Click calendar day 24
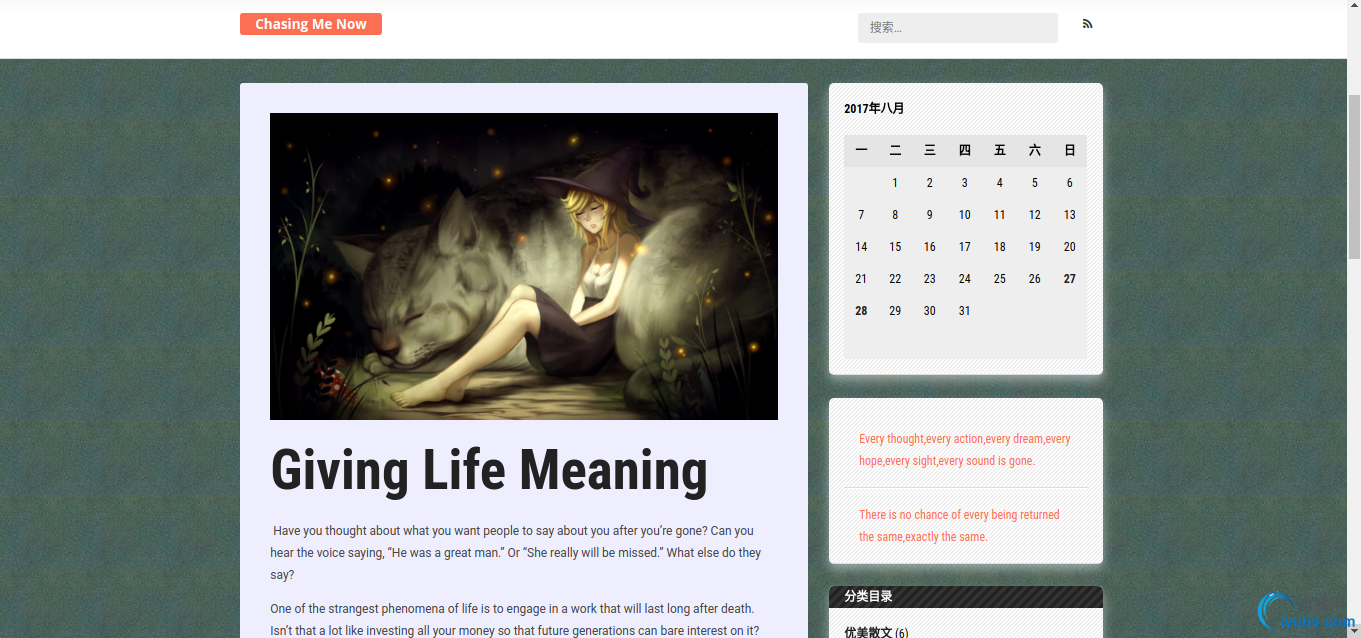The width and height of the screenshot is (1361, 638). [x=964, y=279]
